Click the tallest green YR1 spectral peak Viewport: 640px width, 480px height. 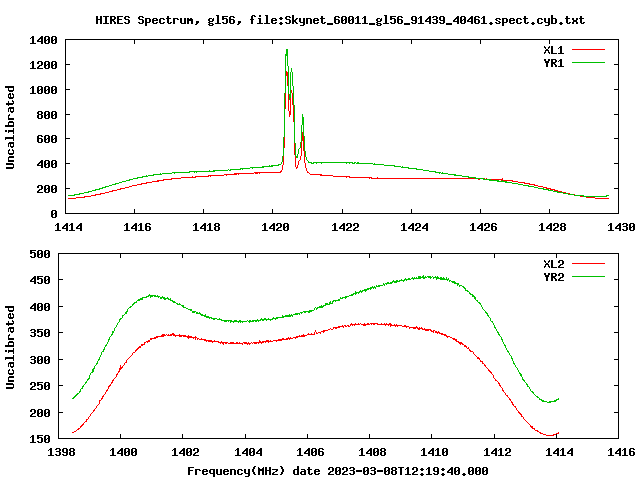(287, 51)
